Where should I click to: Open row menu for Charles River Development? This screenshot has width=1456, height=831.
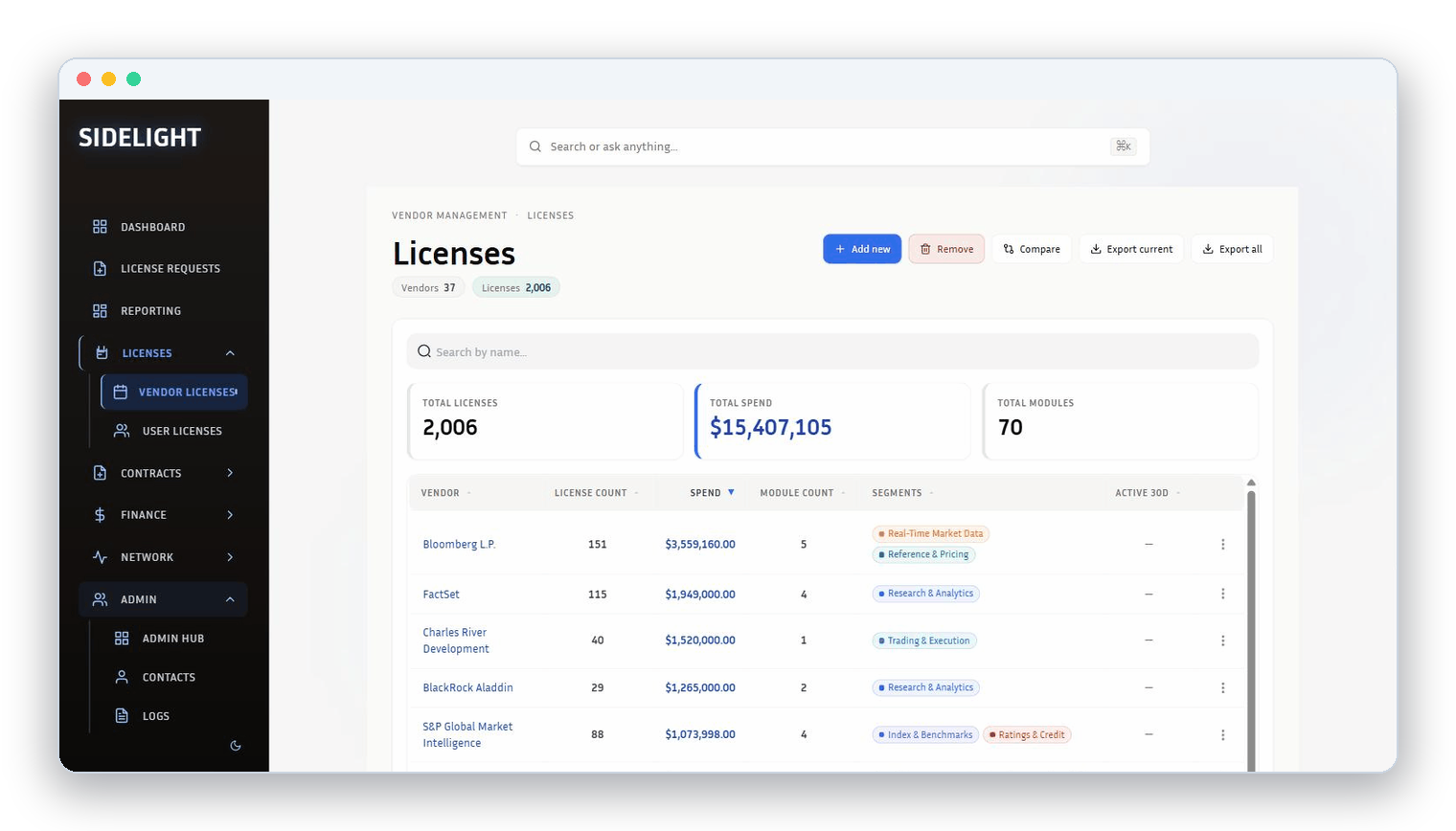click(x=1223, y=640)
